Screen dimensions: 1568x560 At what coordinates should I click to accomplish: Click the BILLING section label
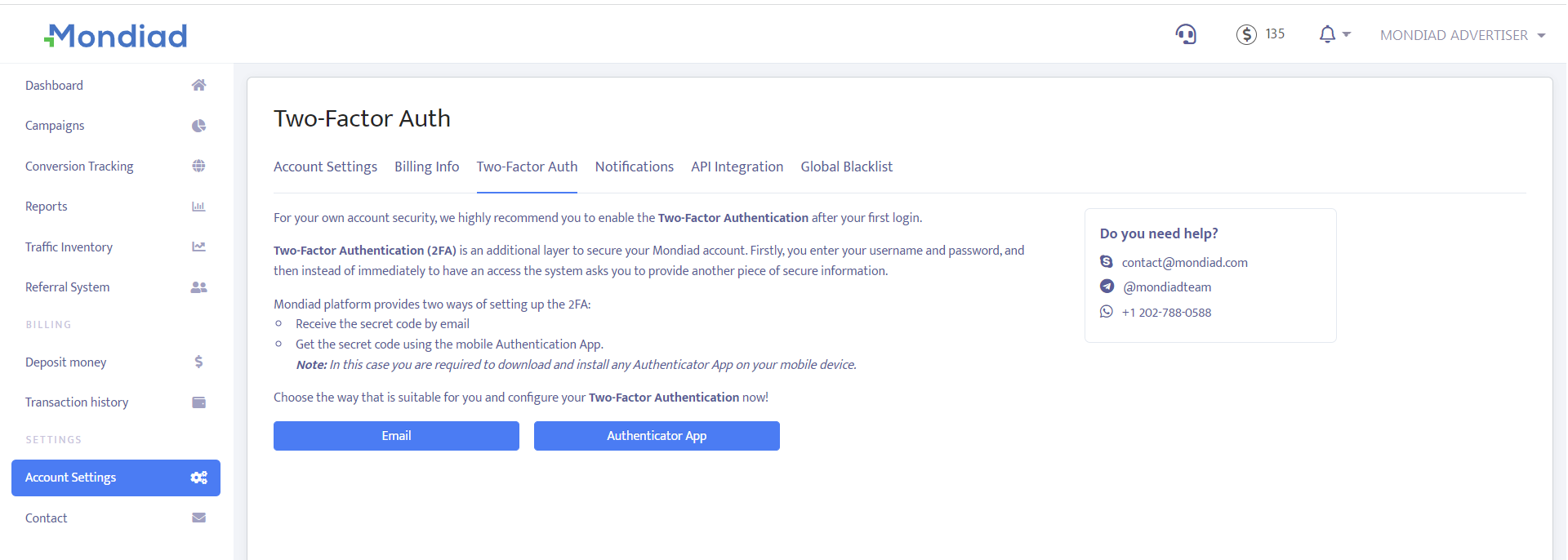click(48, 325)
